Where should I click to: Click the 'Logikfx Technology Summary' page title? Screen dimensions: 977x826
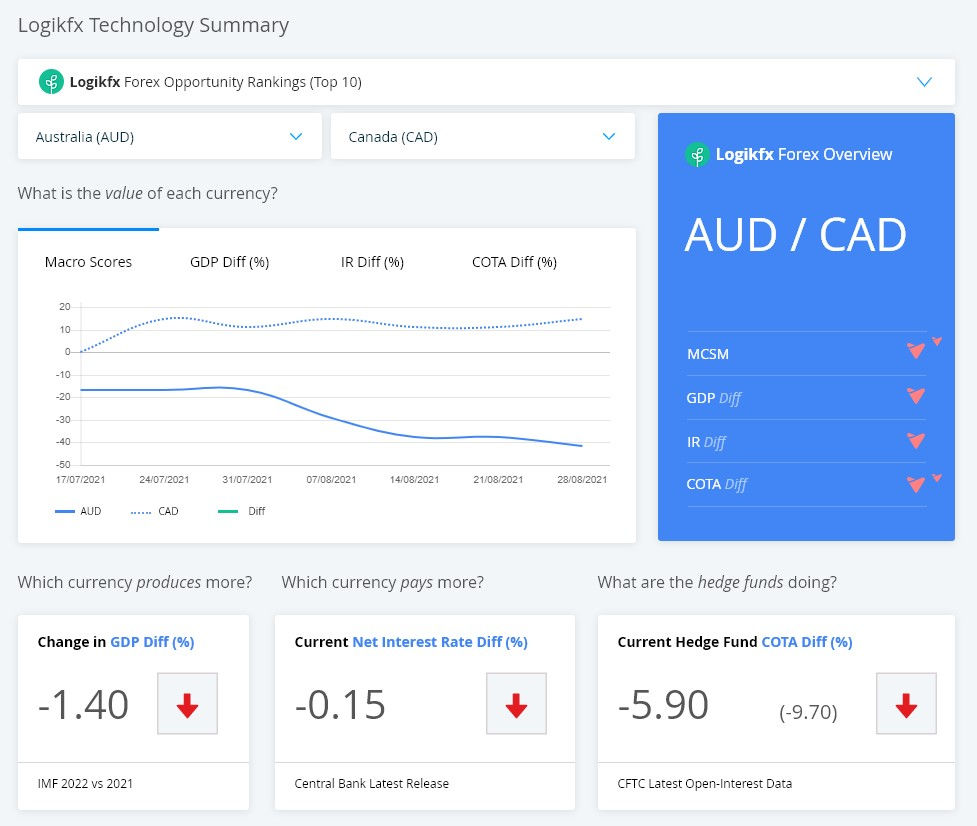coord(153,25)
